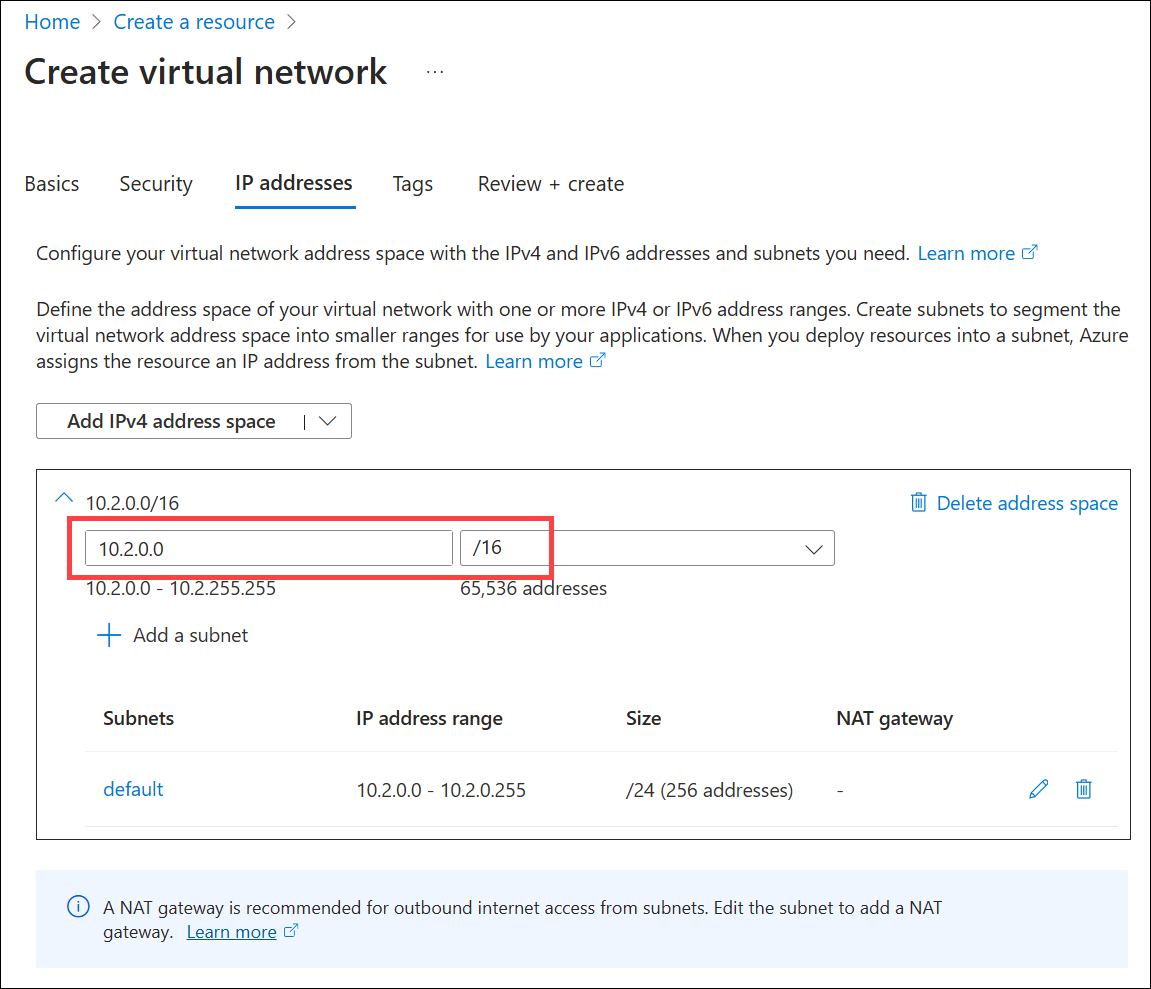Open the ellipsis menu beside Create virtual network
1151x989 pixels.
pyautogui.click(x=434, y=70)
